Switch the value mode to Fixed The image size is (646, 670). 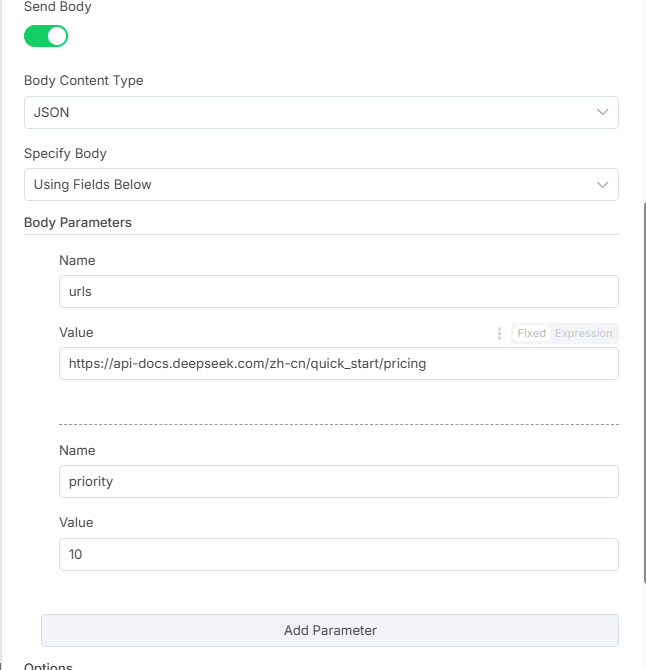click(531, 333)
